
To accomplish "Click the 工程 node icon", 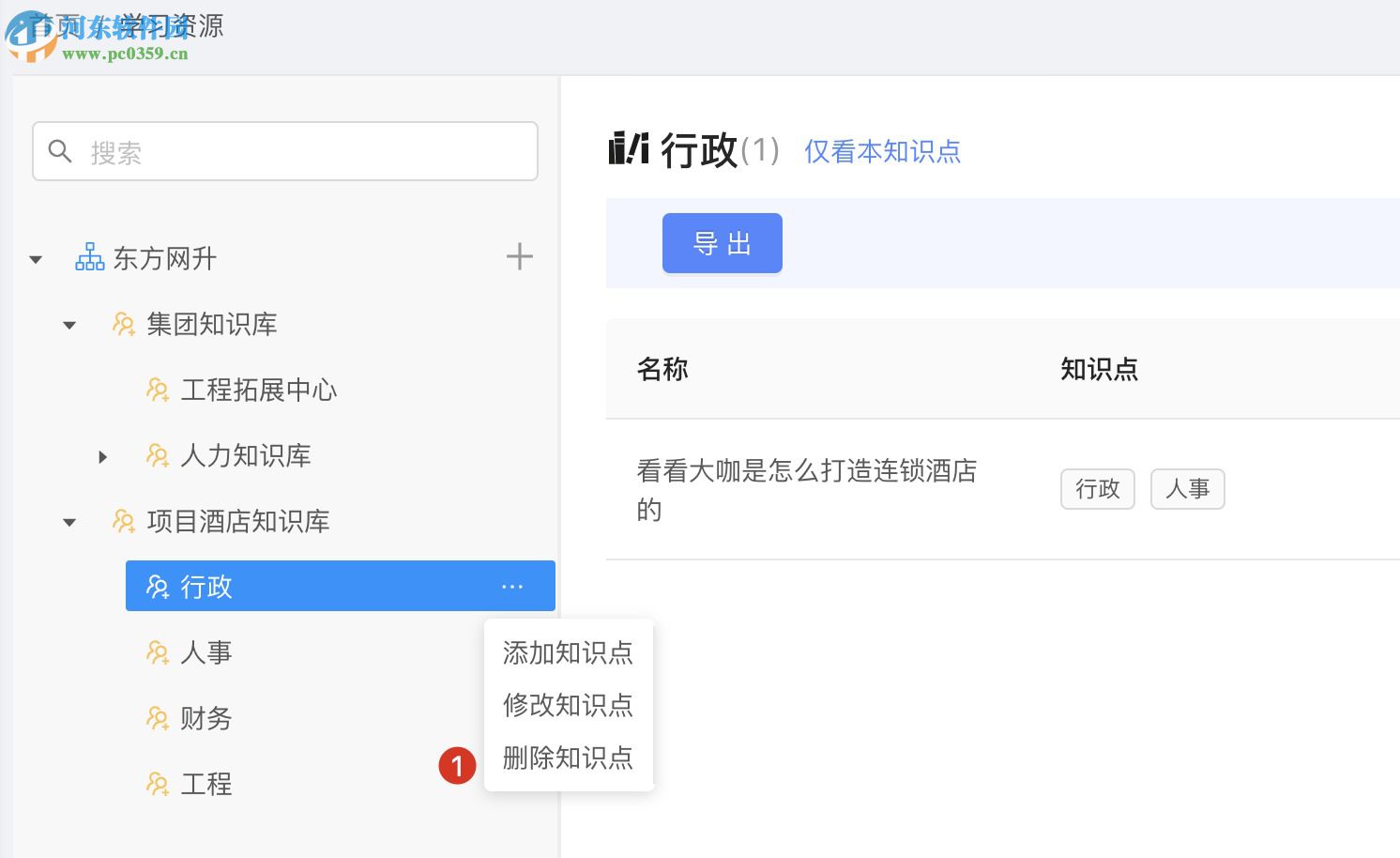I will (158, 784).
